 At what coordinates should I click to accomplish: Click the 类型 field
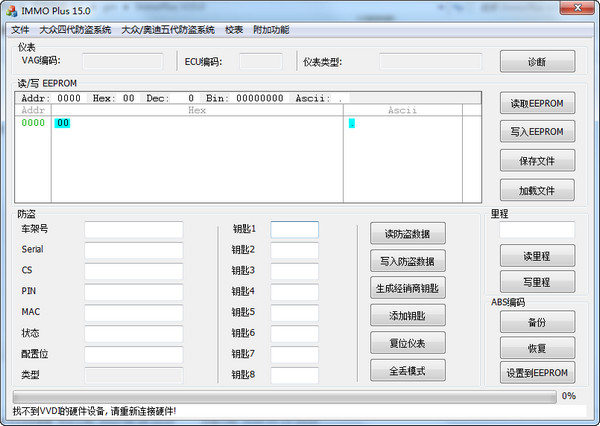(134, 375)
